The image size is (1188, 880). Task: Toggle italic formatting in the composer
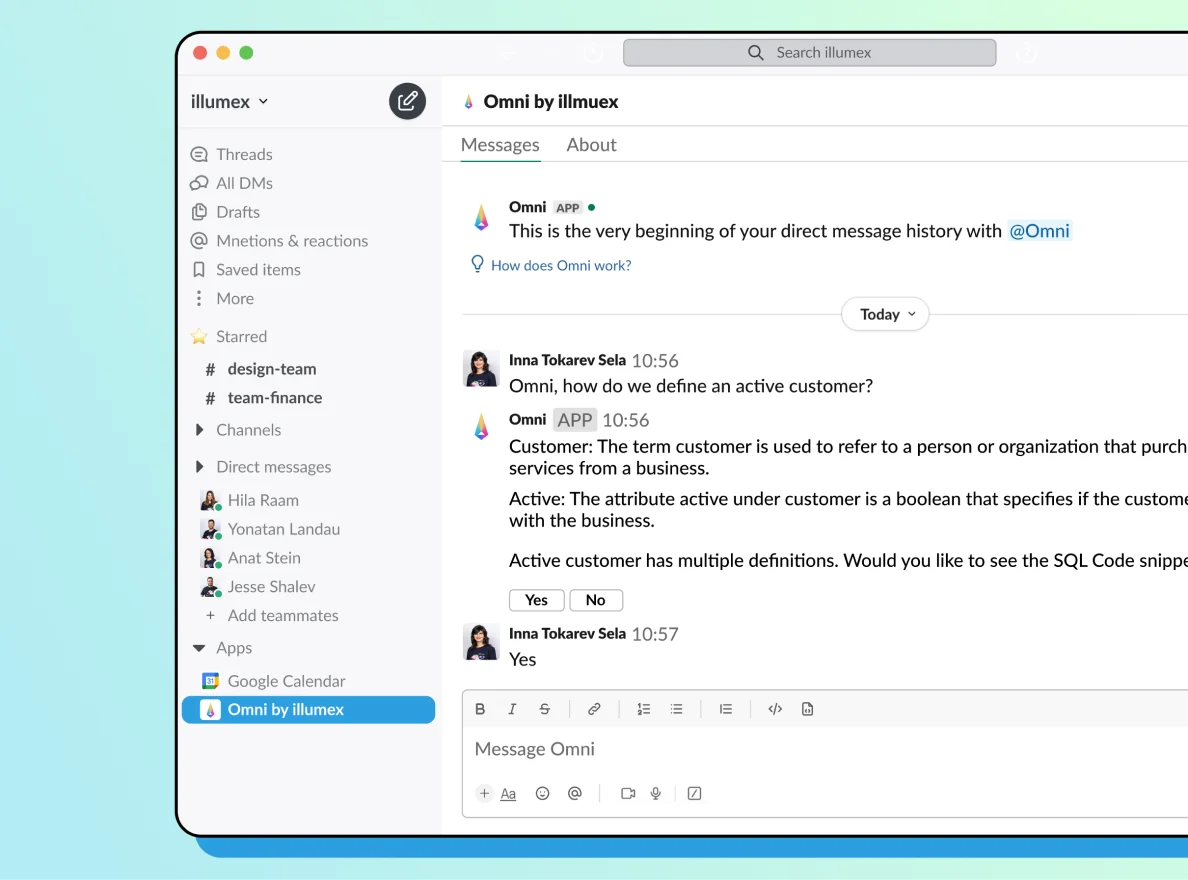(x=512, y=709)
